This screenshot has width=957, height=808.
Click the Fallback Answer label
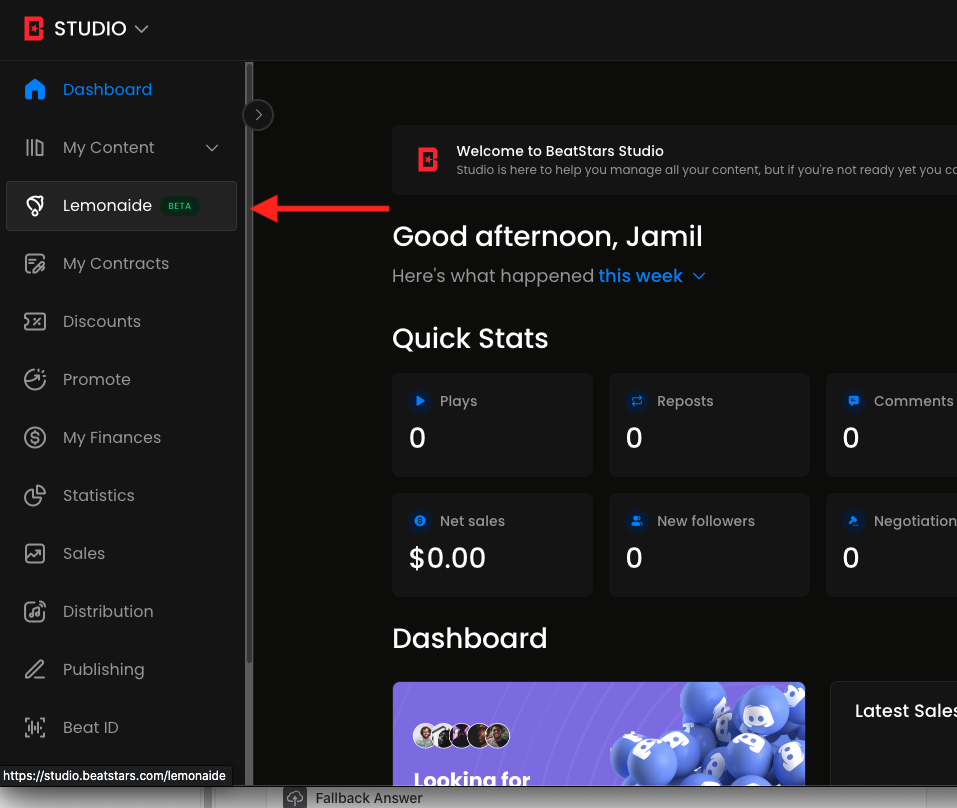coord(369,798)
